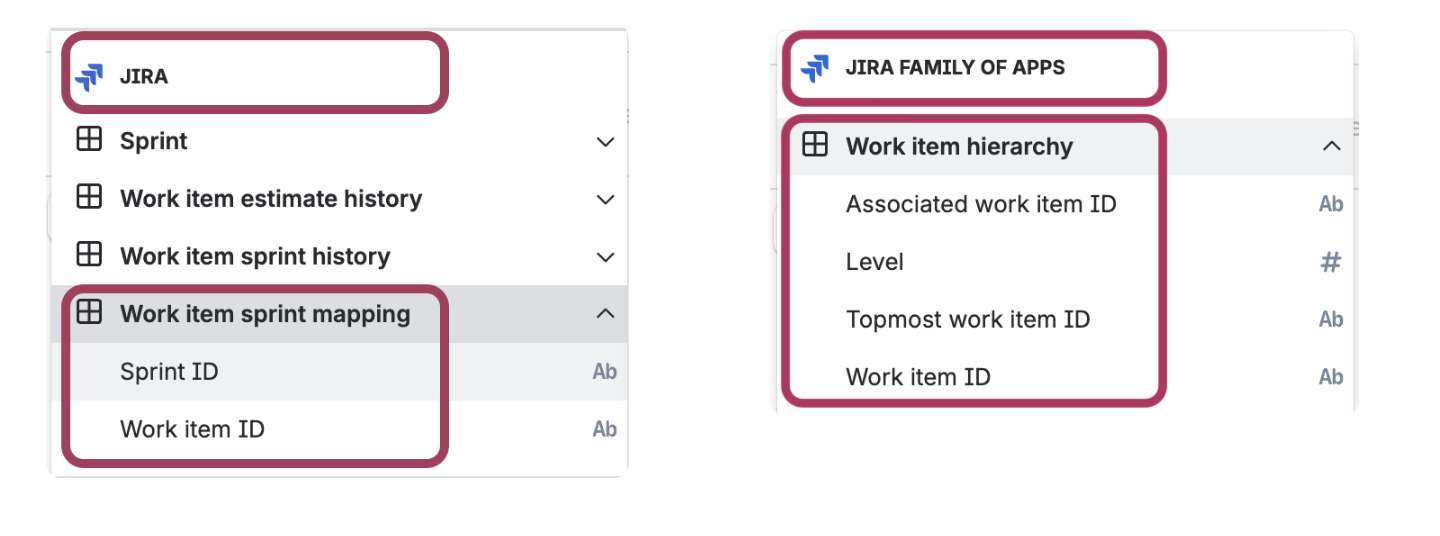
Task: Expand Work item estimate history chevron
Action: click(x=605, y=200)
